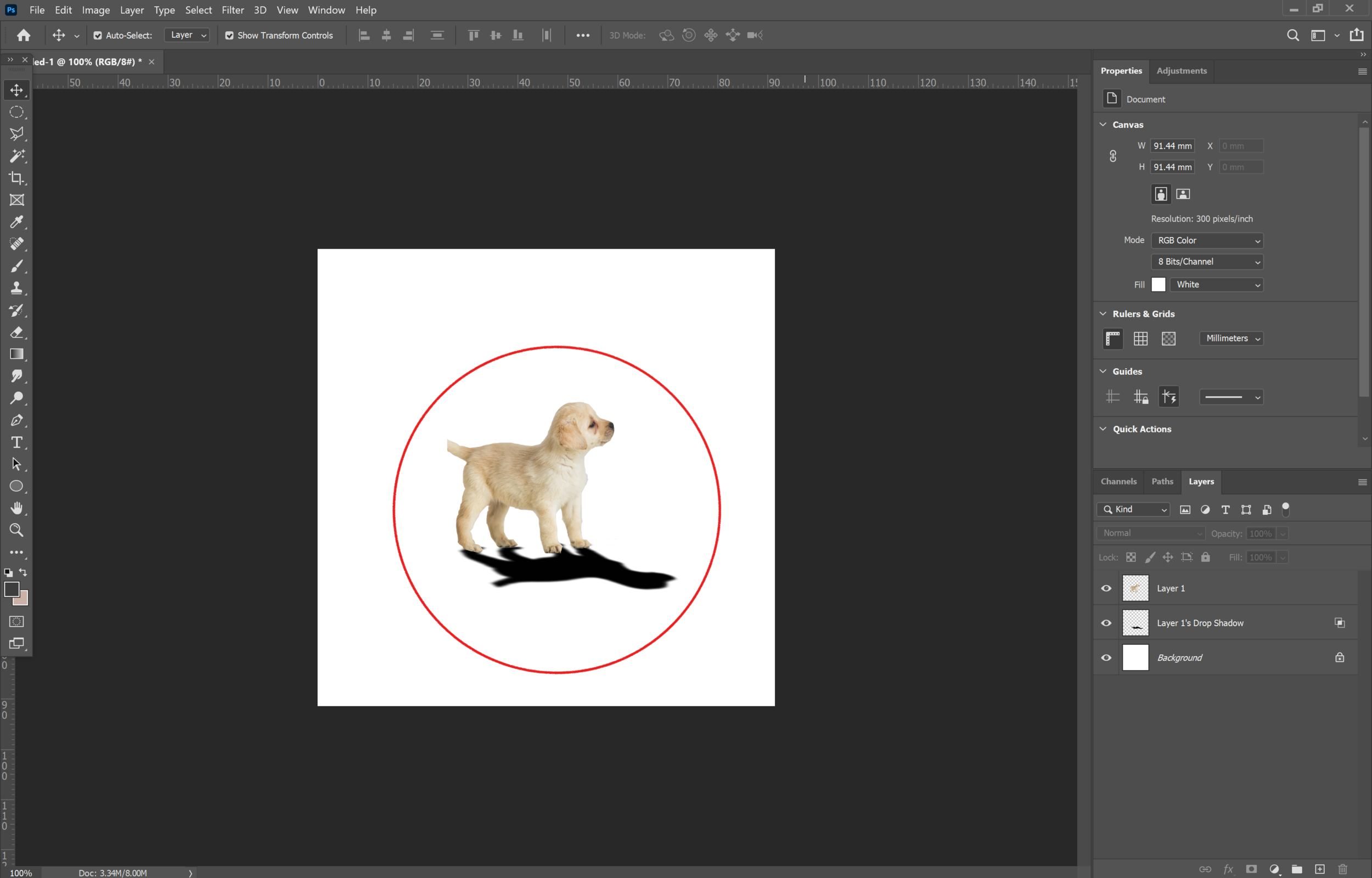Open the 8 Bits/Channel dropdown
Viewport: 1372px width, 878px height.
(x=1207, y=262)
